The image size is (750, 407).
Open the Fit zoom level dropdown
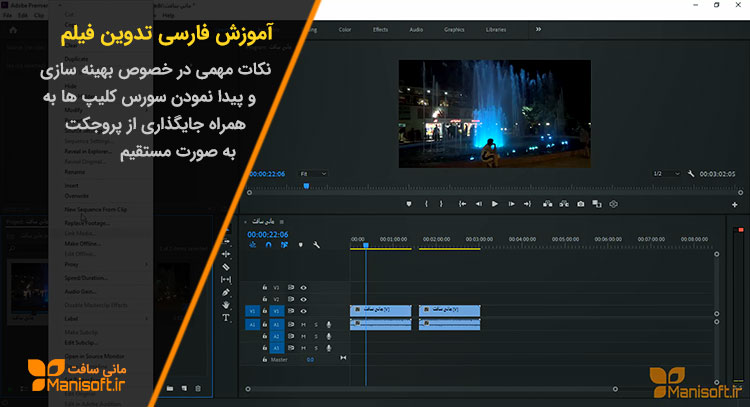coord(313,174)
